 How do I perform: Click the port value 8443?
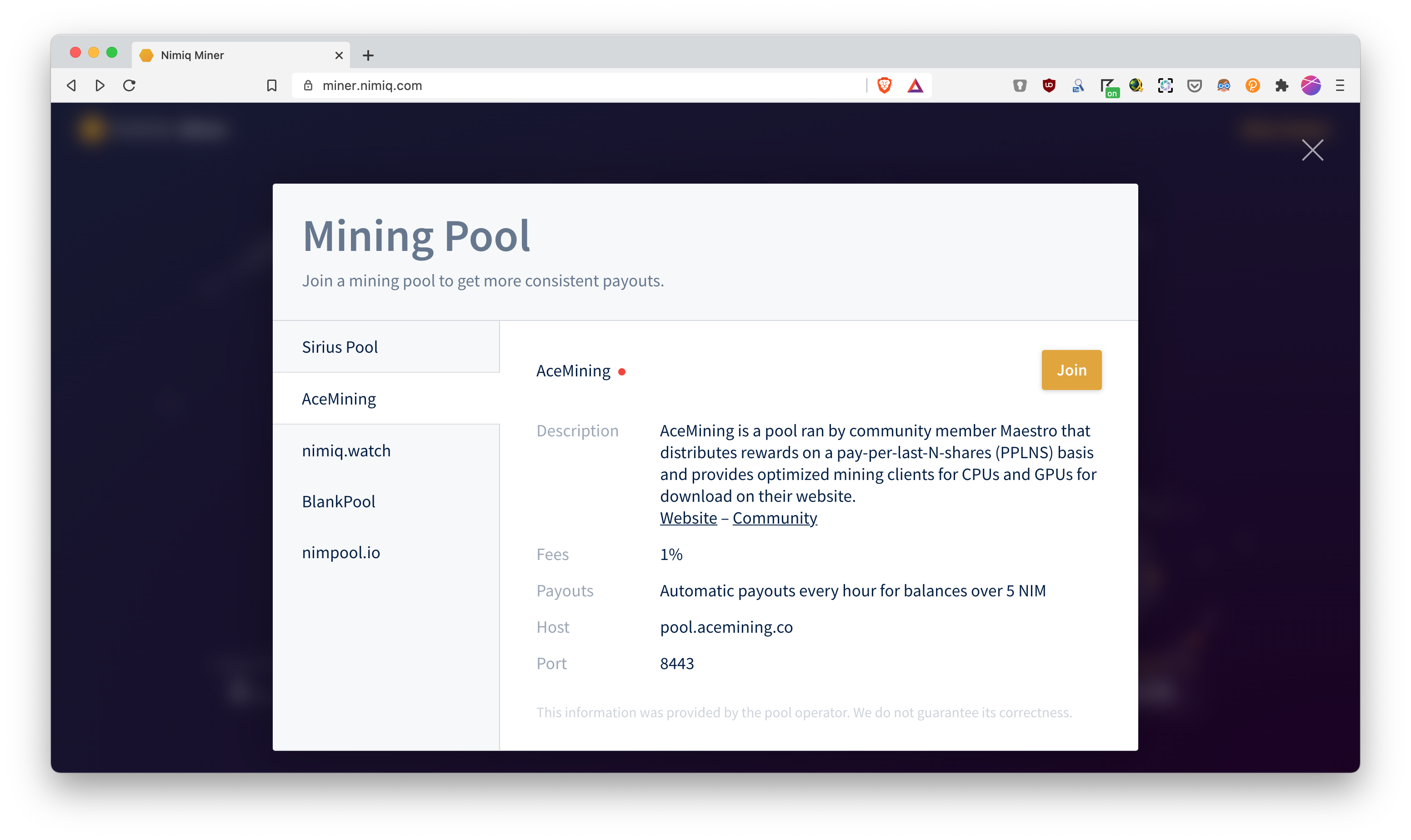pos(676,663)
